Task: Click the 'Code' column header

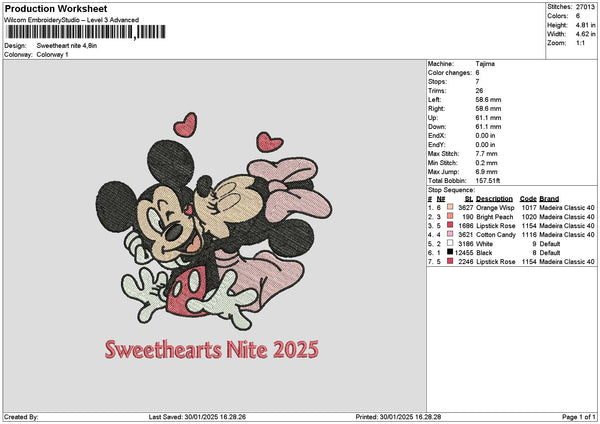Action: click(528, 199)
